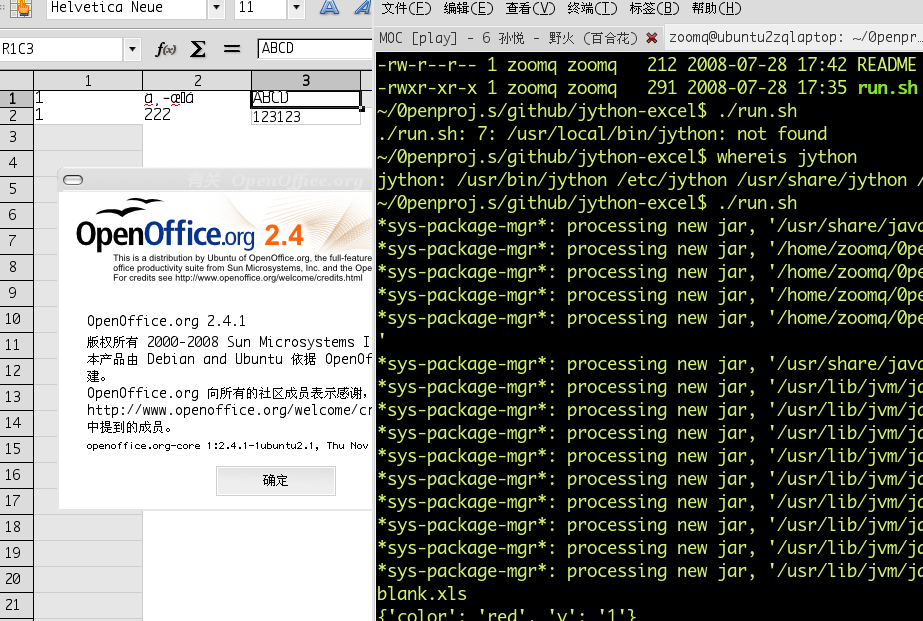Open the font size 11 dropdown
Viewport: 923px width, 621px height.
pos(296,9)
